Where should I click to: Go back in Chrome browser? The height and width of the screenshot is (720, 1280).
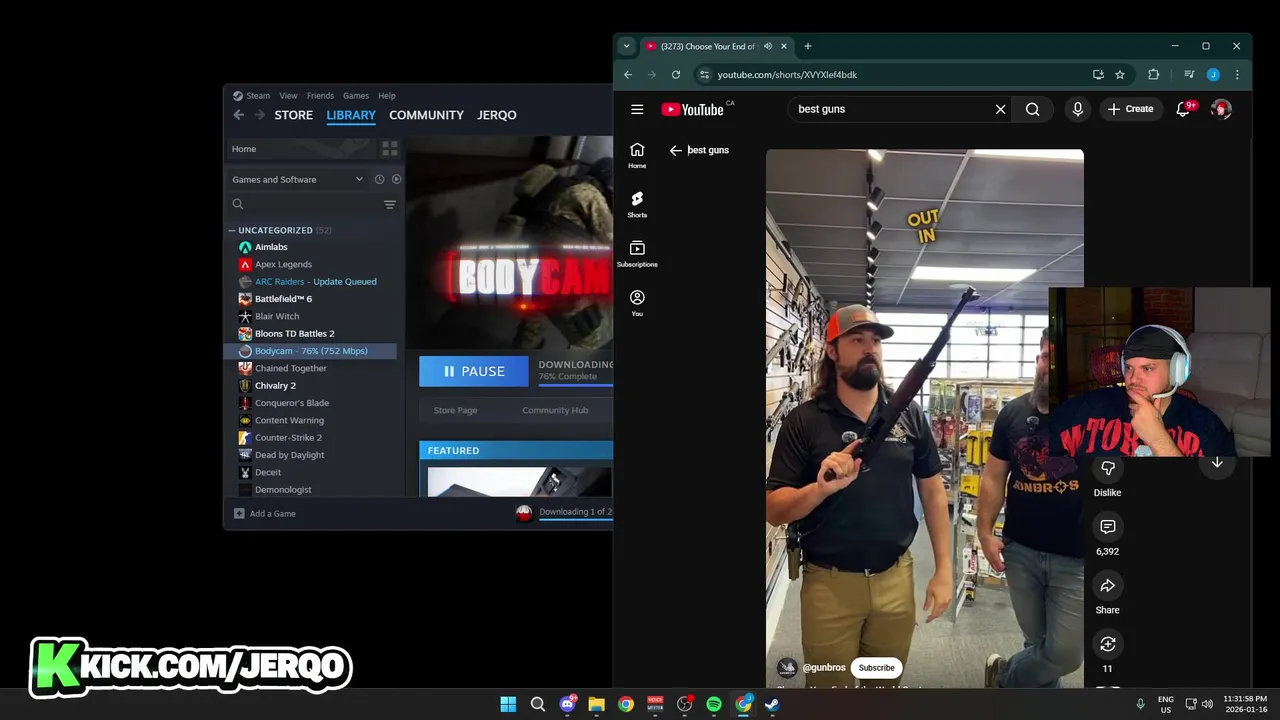pos(628,74)
